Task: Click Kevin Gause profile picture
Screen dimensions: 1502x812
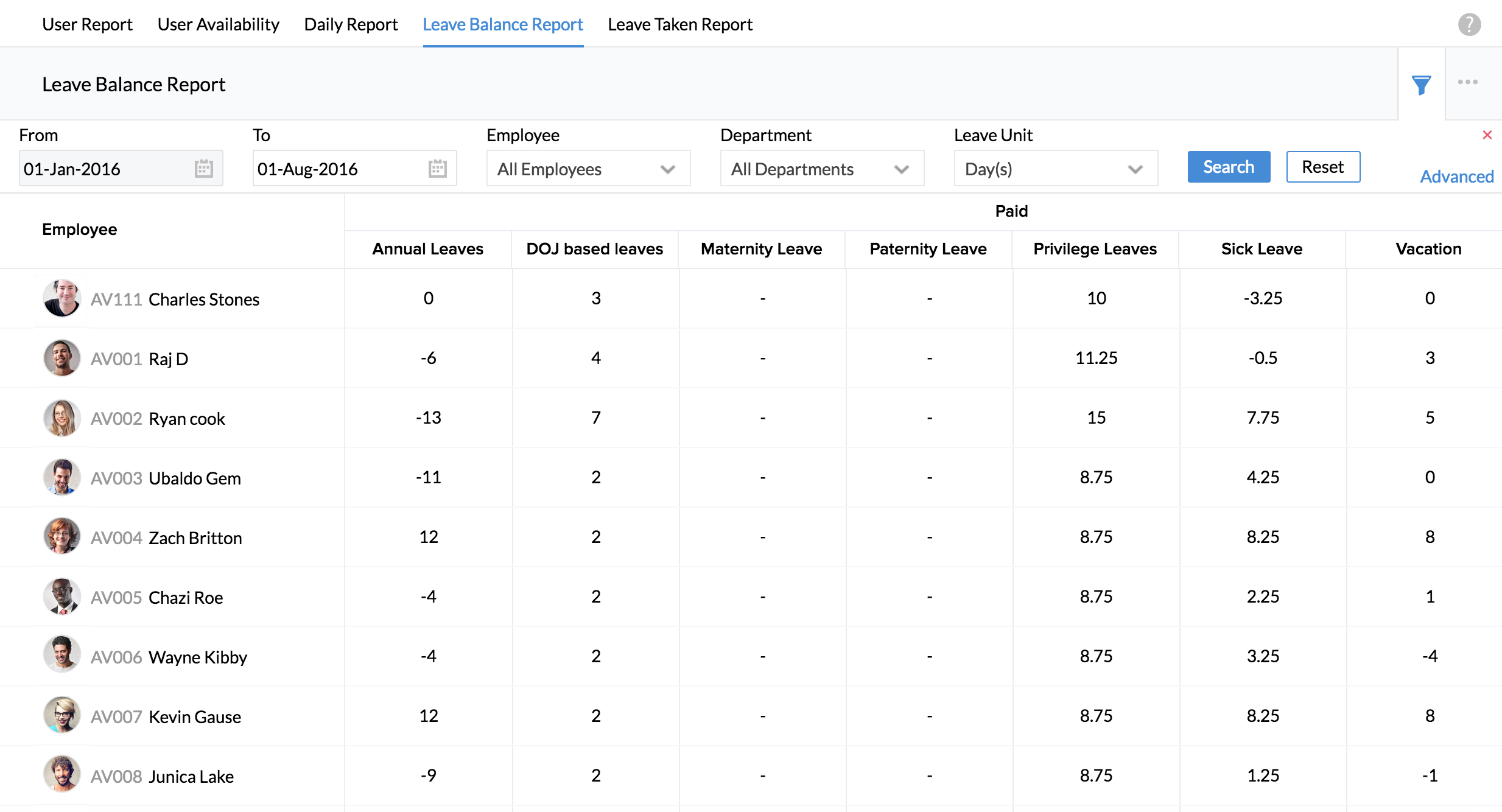Action: click(62, 716)
